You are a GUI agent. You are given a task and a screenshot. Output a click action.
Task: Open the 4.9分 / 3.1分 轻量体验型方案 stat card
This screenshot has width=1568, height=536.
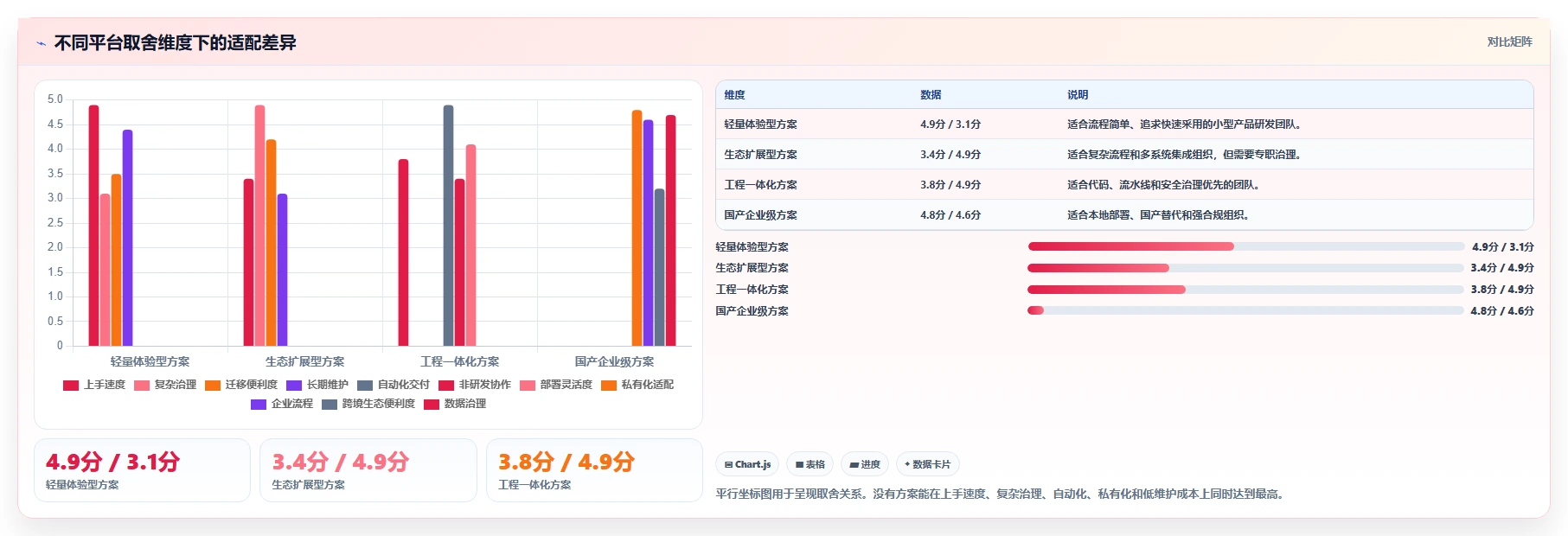pyautogui.click(x=142, y=470)
